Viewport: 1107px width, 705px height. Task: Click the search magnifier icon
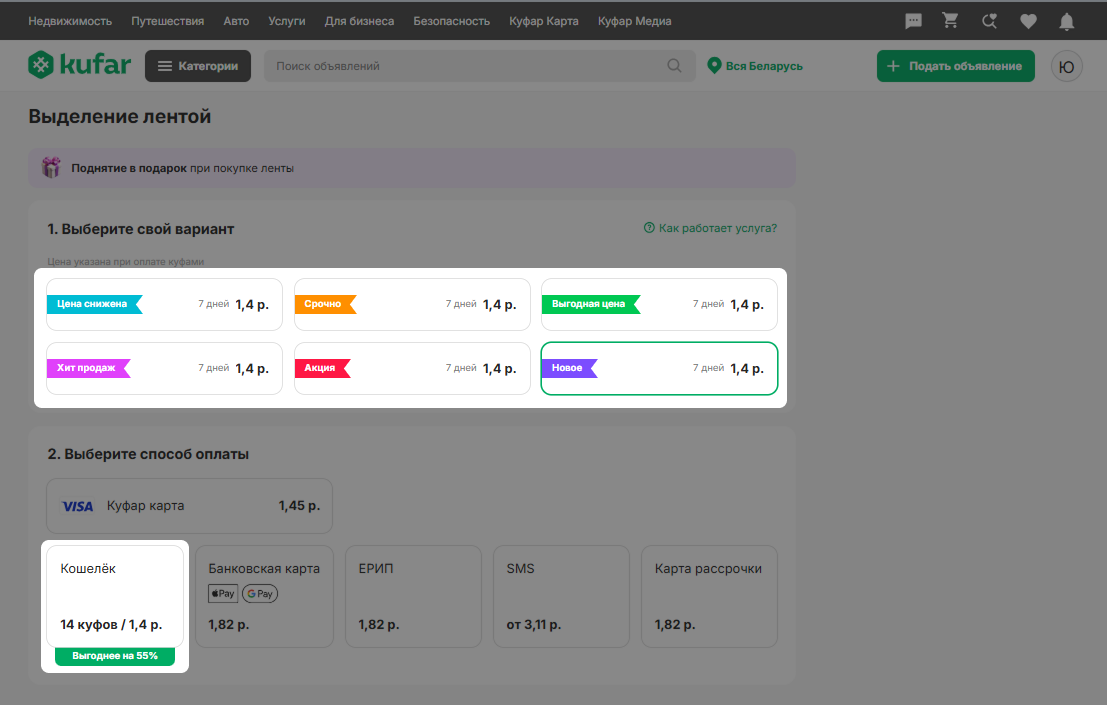coord(674,66)
